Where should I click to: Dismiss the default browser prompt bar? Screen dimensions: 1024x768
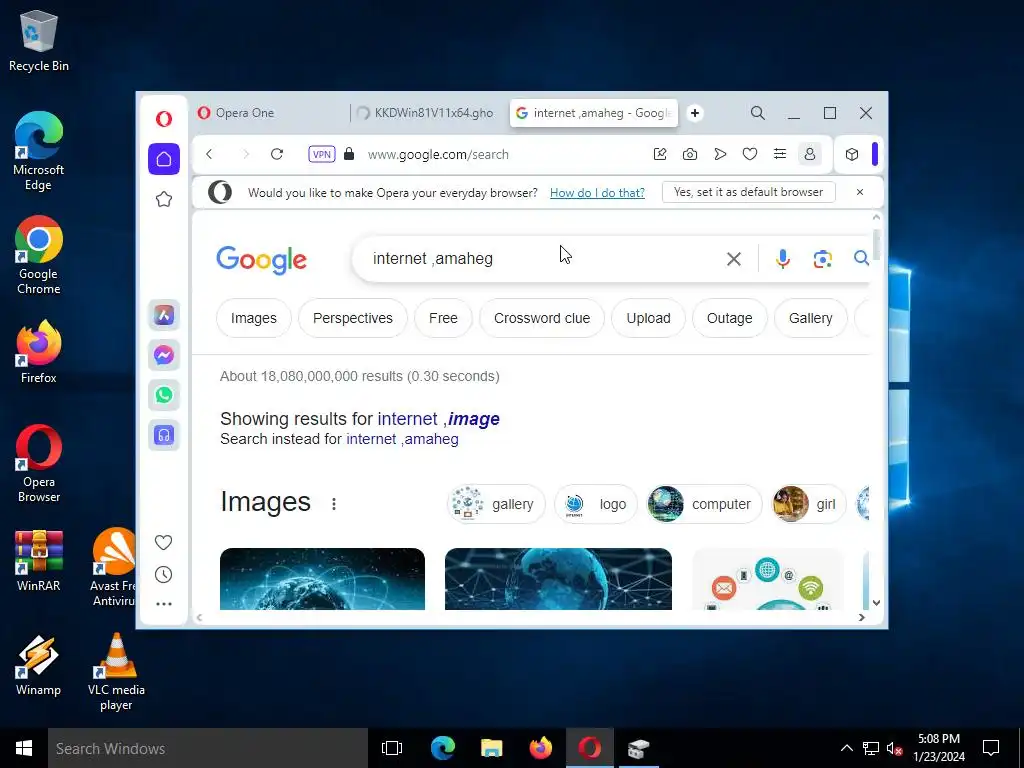tap(859, 192)
